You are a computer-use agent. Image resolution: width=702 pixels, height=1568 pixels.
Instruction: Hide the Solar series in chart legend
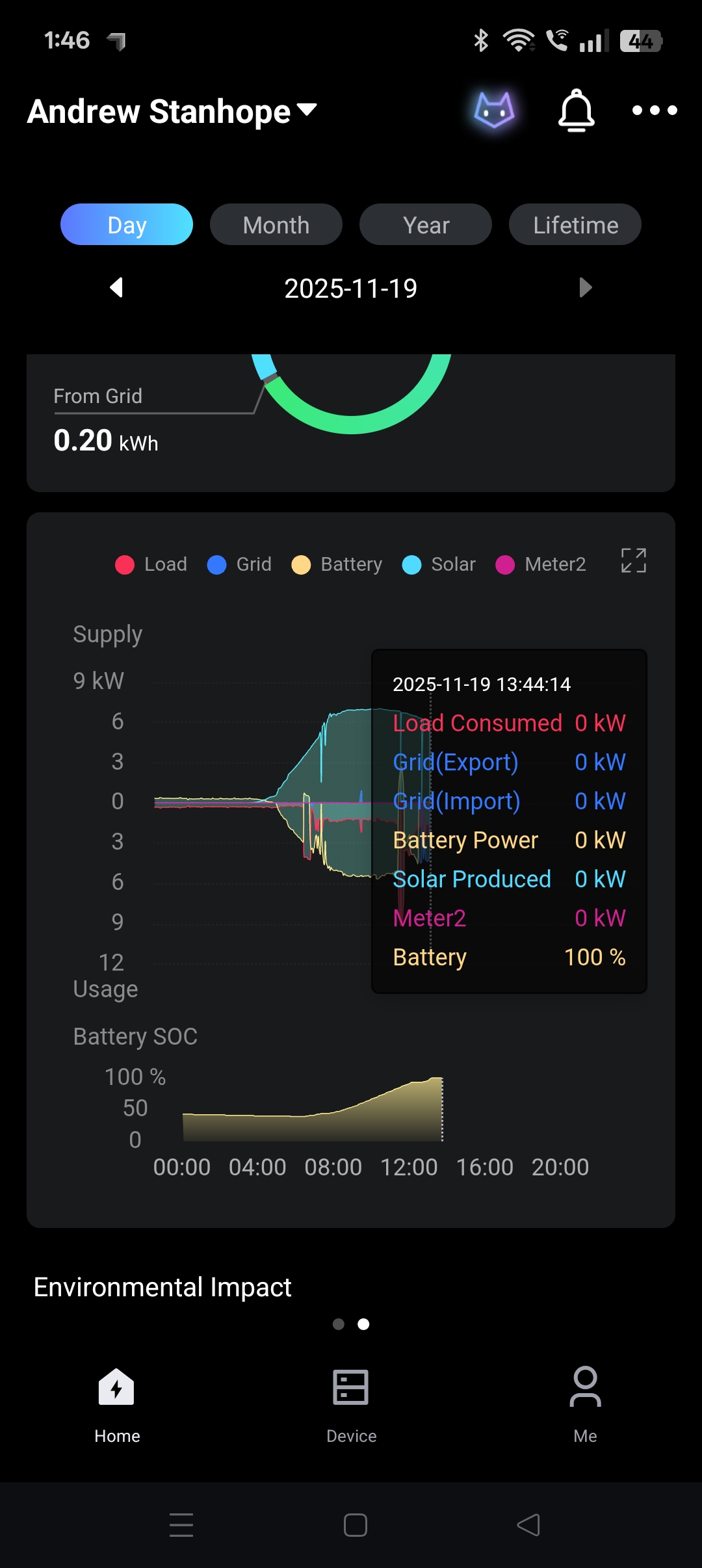pyautogui.click(x=439, y=564)
